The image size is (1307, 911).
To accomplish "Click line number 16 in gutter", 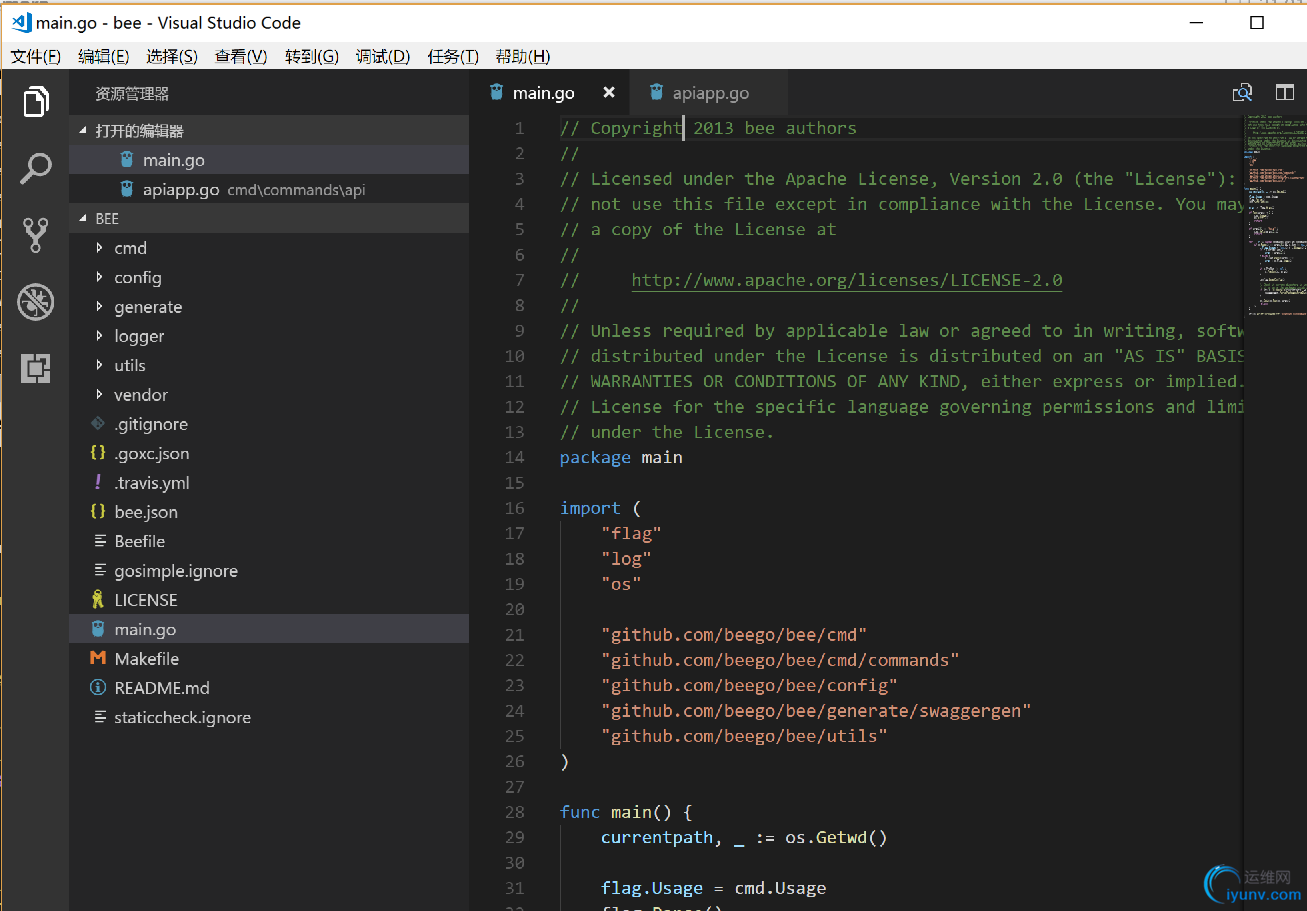I will click(514, 508).
